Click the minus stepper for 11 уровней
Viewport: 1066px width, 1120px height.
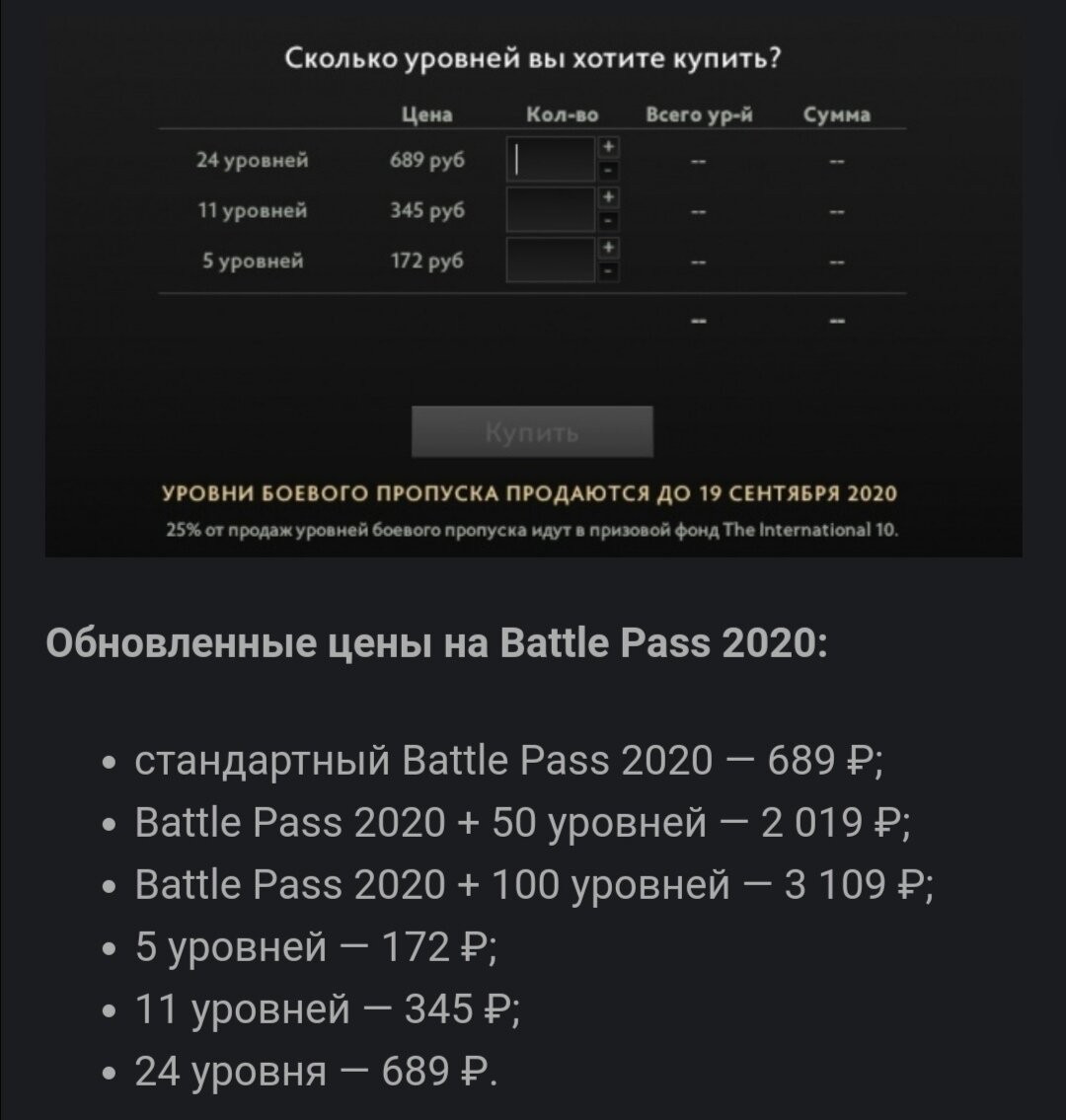pyautogui.click(x=608, y=220)
